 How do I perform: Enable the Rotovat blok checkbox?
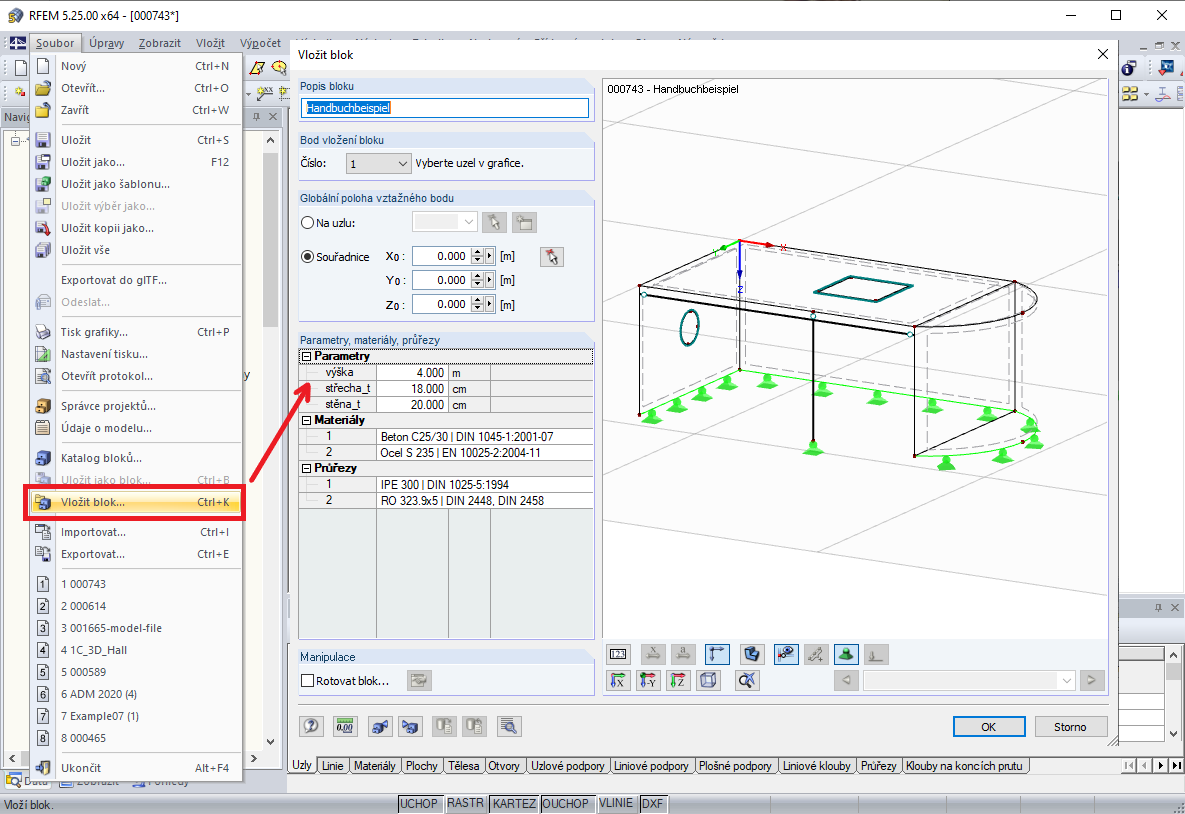pos(307,680)
